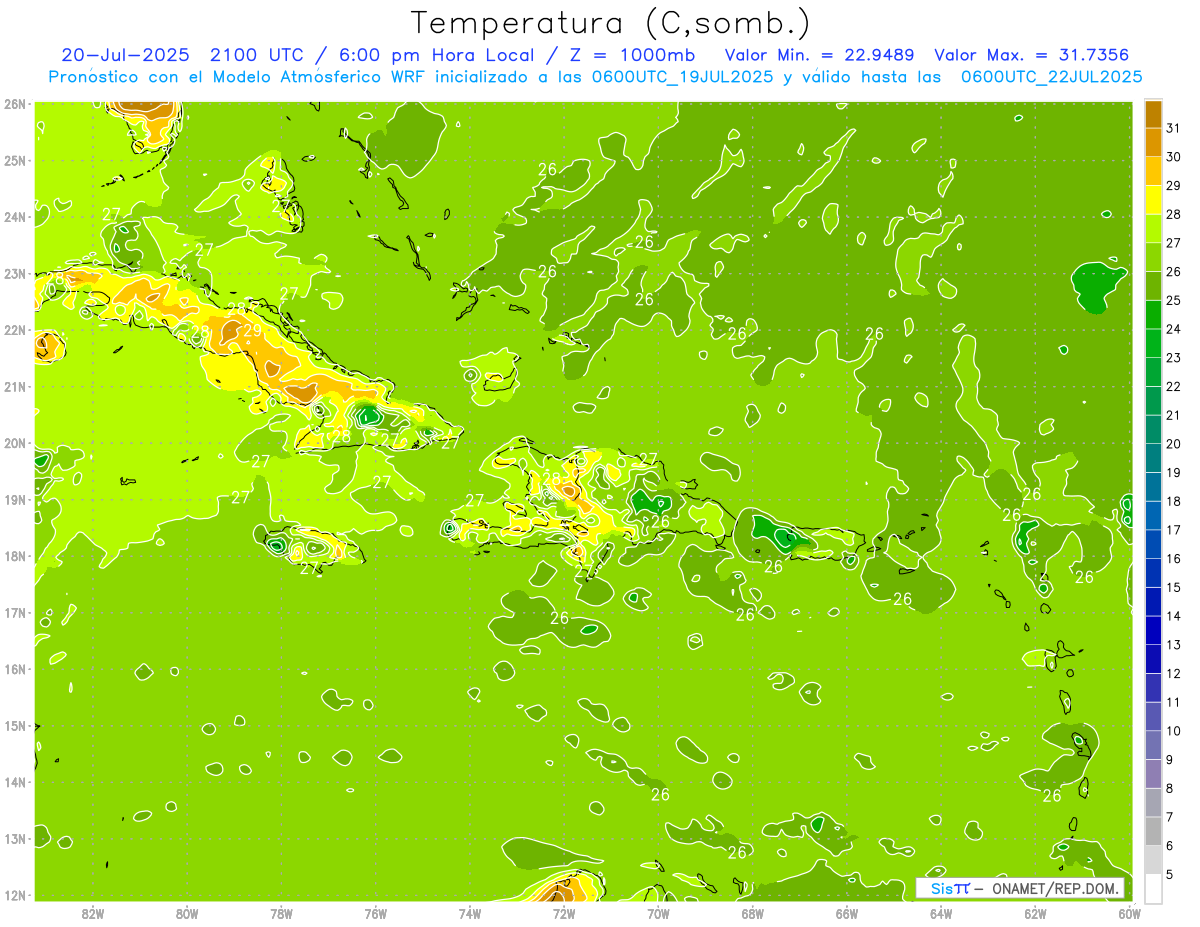Image resolution: width=1200 pixels, height=927 pixels.
Task: Click the 'Temperatura (C,somb.)' map title
Action: 610,23
